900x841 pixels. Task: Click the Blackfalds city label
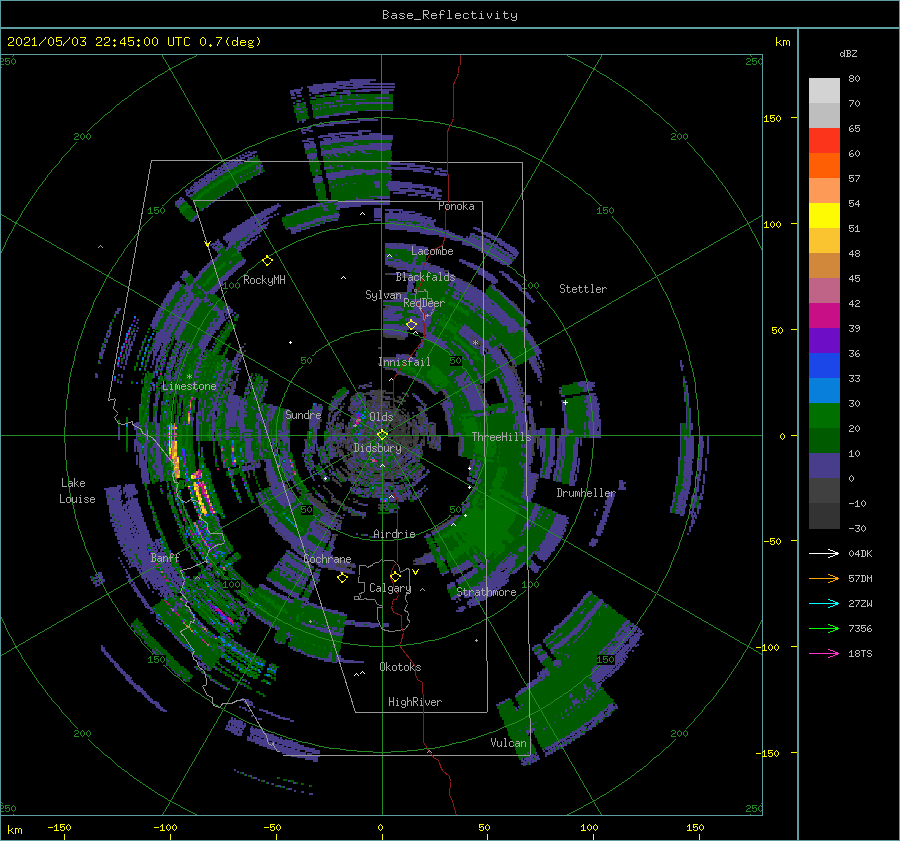[x=425, y=277]
